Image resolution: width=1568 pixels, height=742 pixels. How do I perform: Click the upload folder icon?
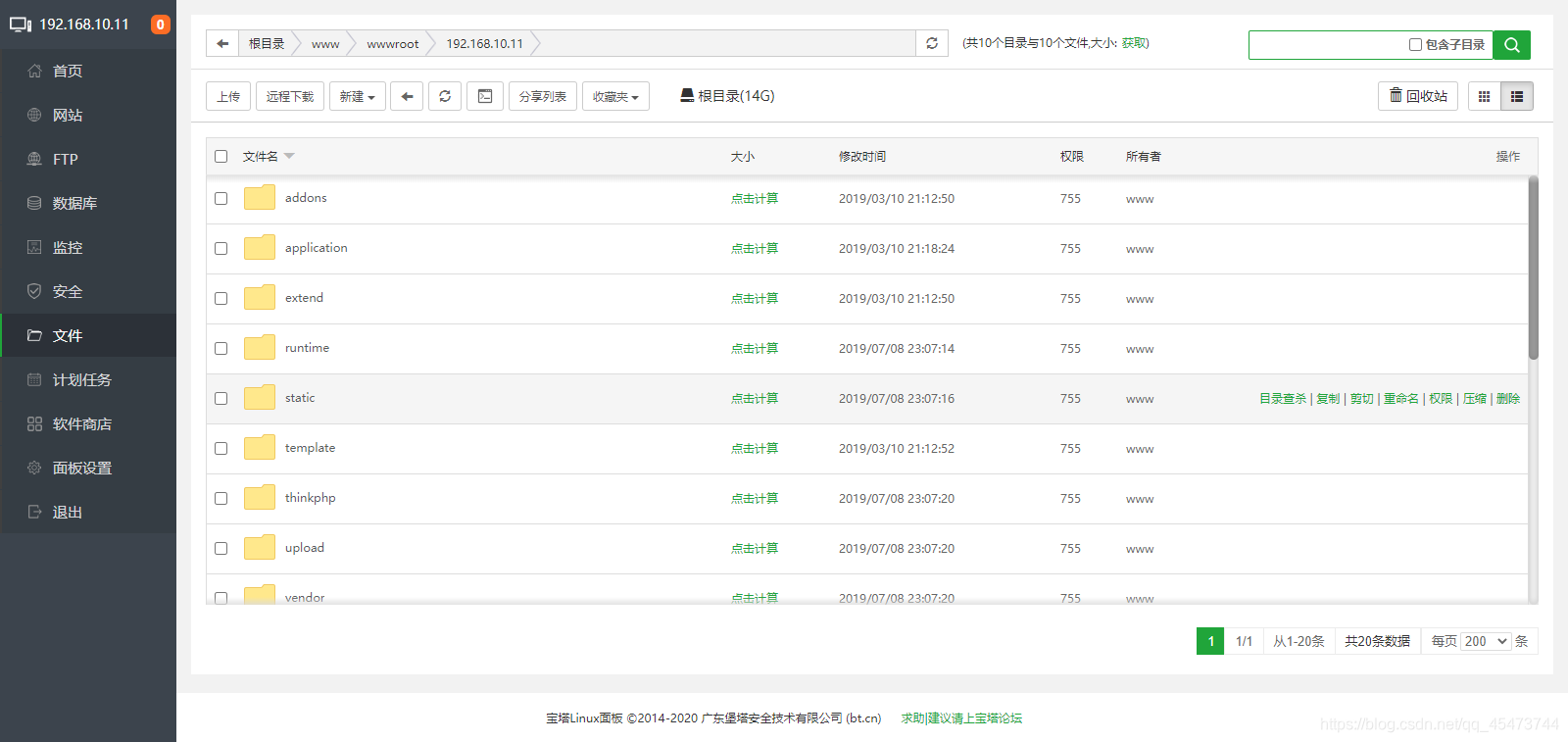point(260,548)
